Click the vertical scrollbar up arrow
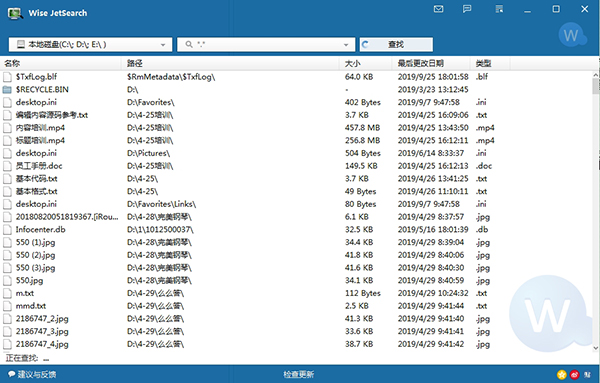Image resolution: width=600 pixels, height=383 pixels. pos(596,75)
